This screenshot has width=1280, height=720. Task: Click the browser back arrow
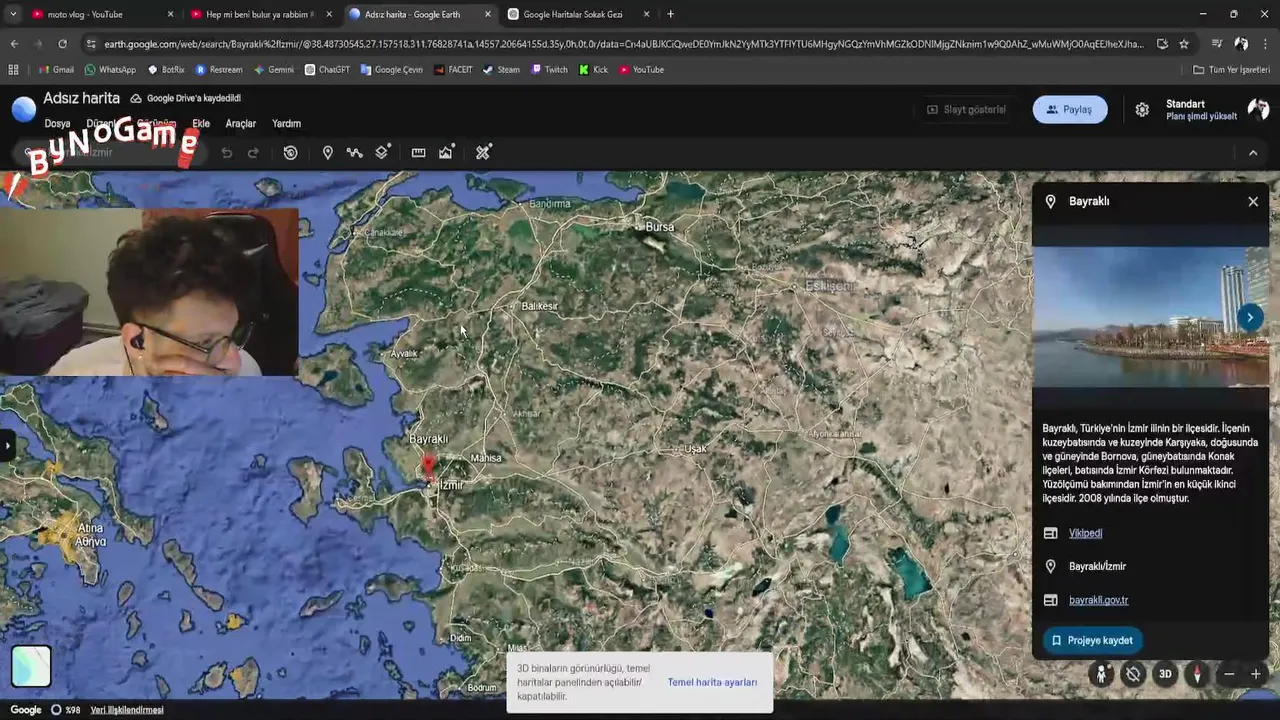click(14, 44)
